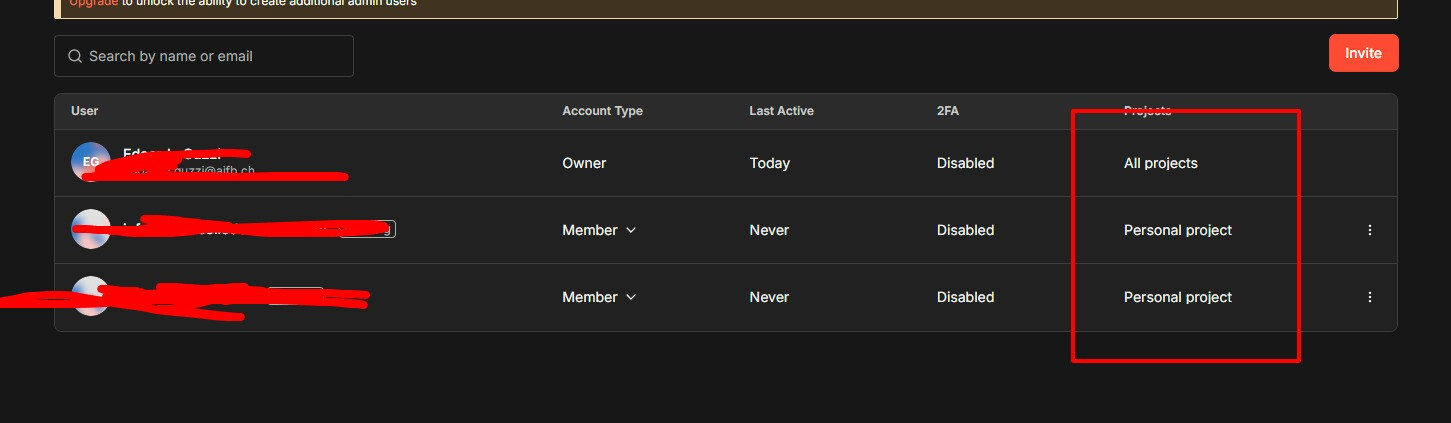Select the All projects cell for the Owner

pos(1160,163)
